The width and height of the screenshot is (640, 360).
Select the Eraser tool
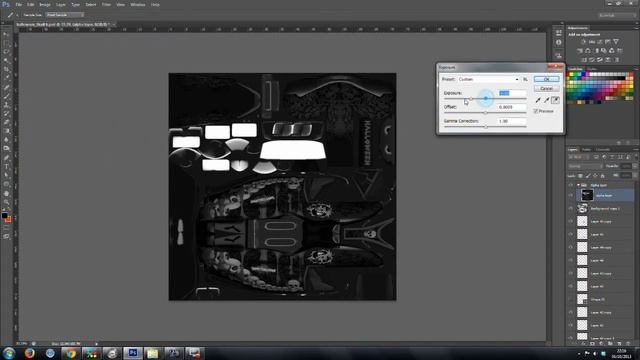[x=6, y=122]
